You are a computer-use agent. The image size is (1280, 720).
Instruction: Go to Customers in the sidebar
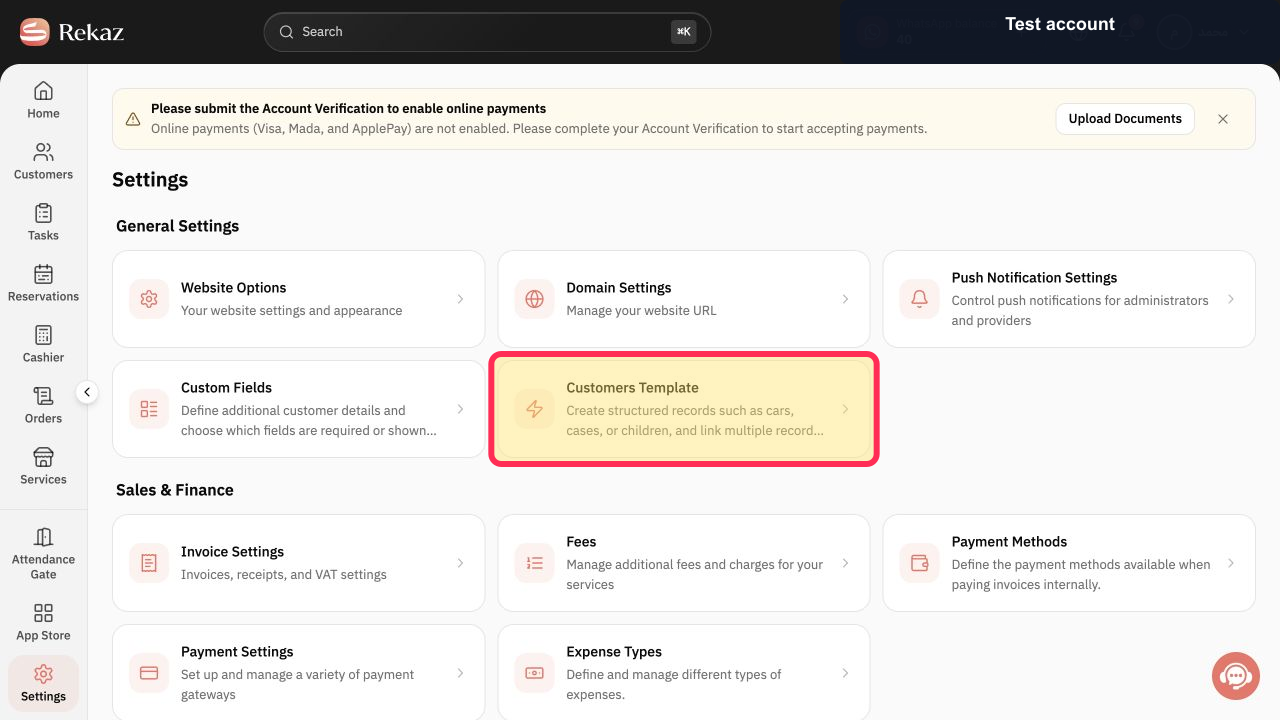(x=43, y=161)
